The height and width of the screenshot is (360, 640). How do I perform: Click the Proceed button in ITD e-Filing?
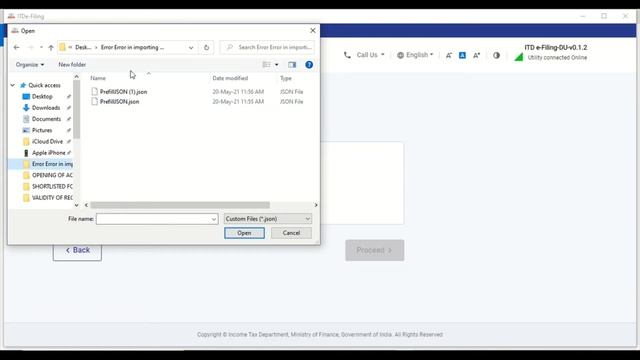tap(375, 250)
